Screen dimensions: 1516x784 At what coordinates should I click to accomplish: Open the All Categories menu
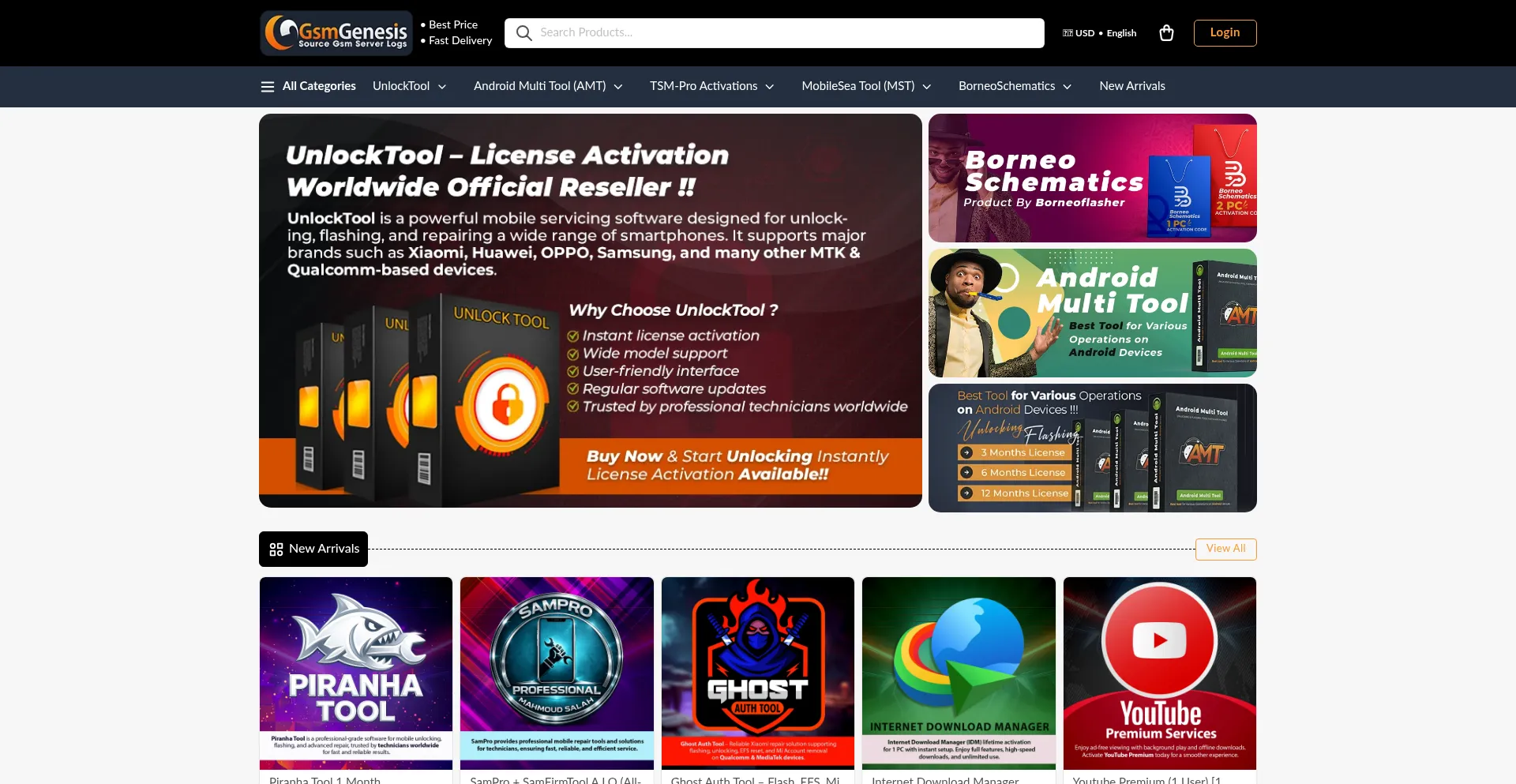[319, 86]
